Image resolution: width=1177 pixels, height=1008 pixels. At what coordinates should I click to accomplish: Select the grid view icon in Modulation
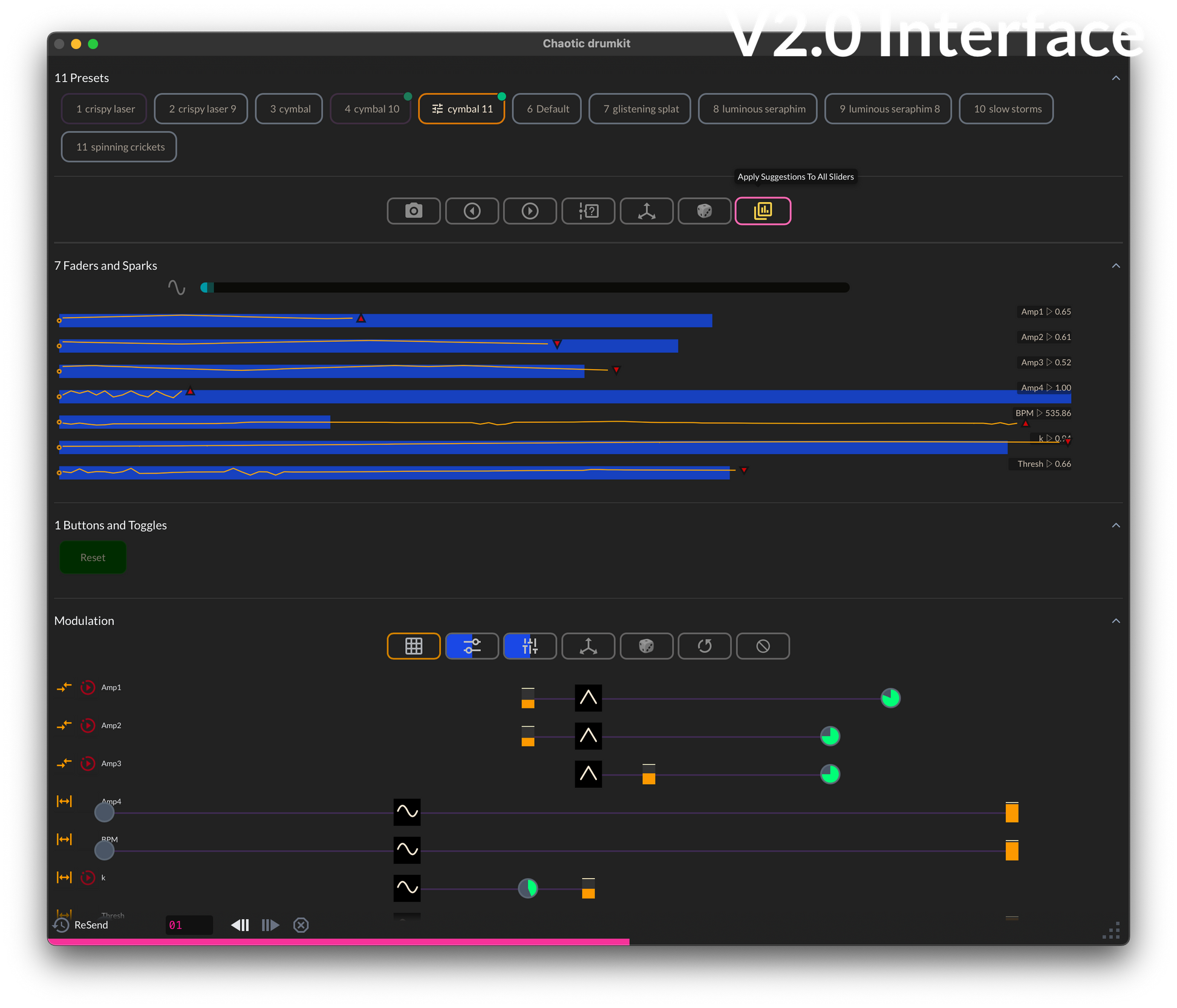[x=414, y=646]
